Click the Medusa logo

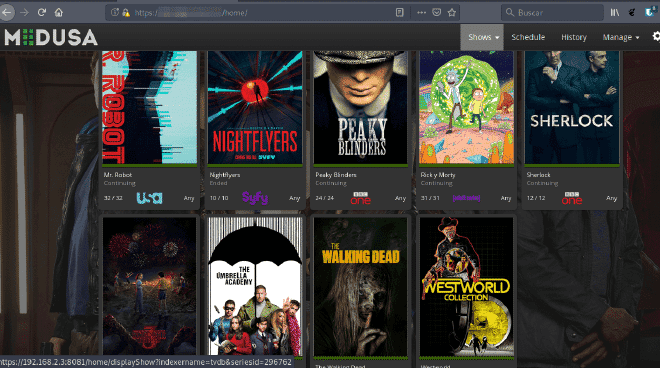click(x=51, y=37)
